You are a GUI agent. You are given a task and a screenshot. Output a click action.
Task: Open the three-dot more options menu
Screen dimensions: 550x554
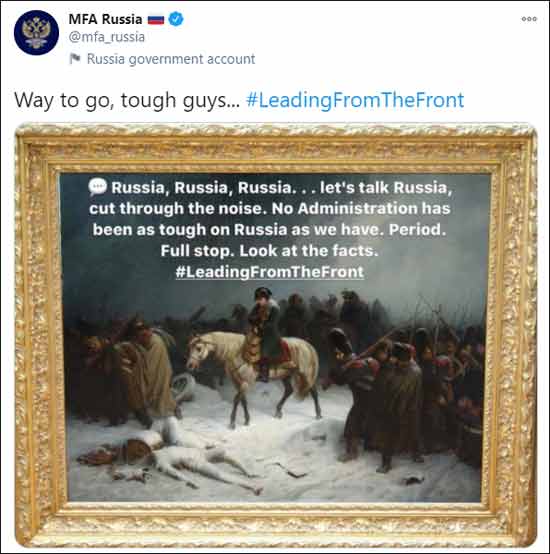click(529, 19)
